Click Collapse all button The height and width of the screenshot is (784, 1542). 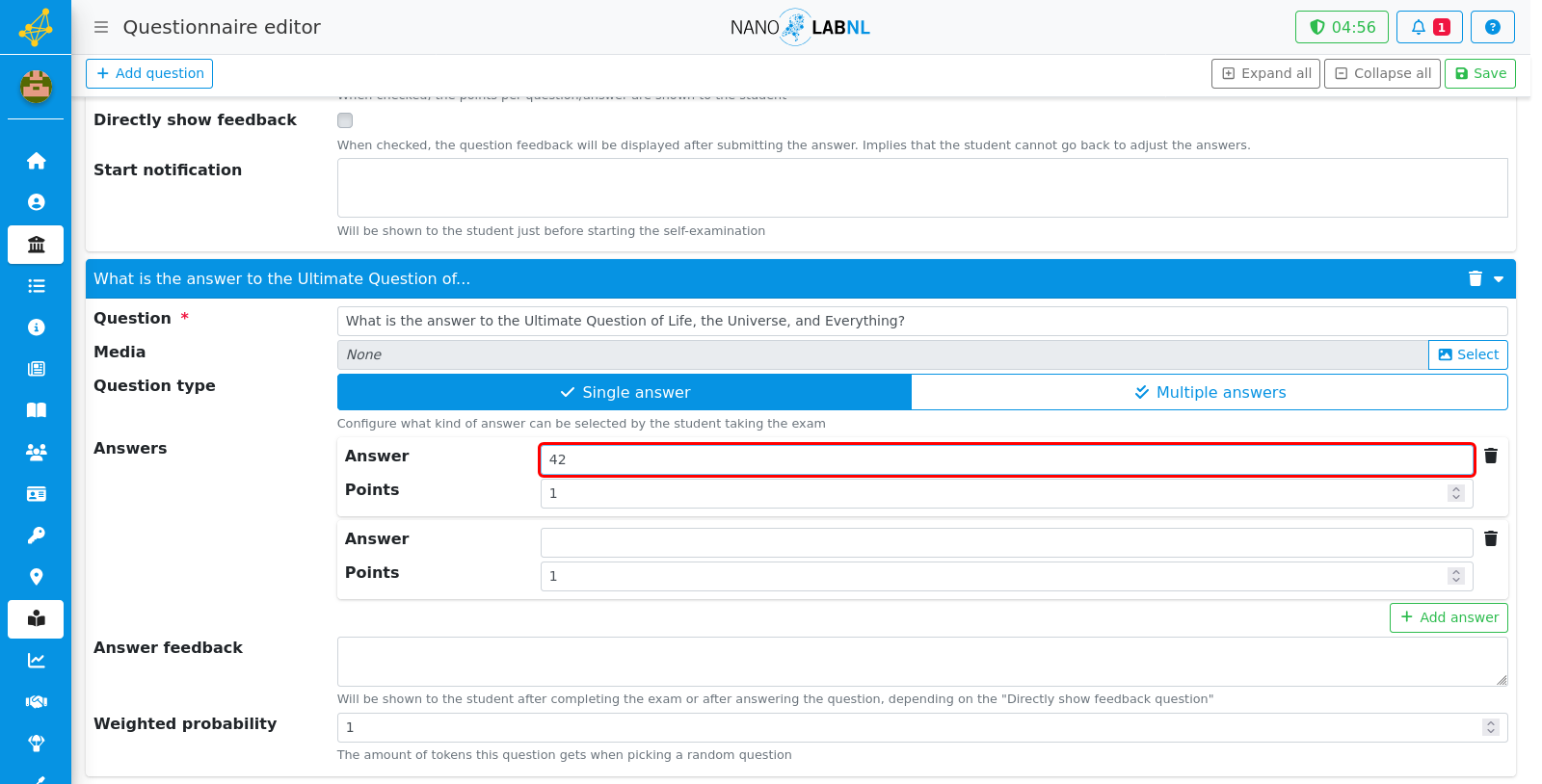[1382, 73]
